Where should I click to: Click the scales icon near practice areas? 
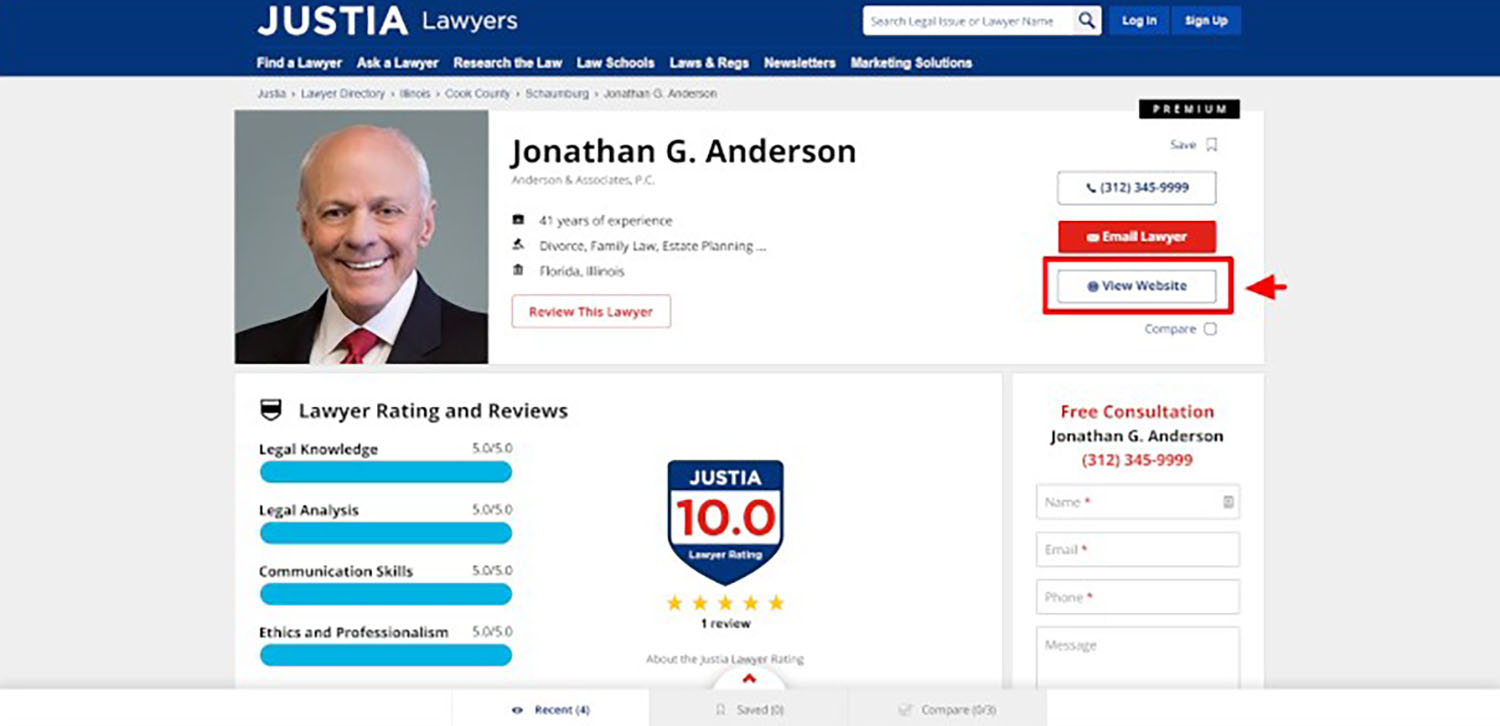click(x=517, y=244)
